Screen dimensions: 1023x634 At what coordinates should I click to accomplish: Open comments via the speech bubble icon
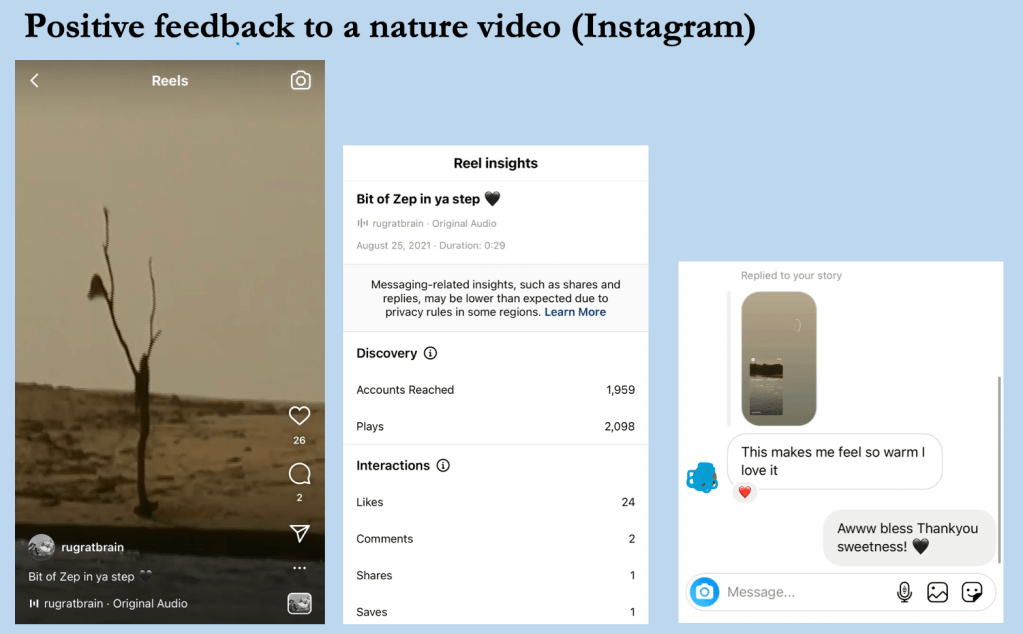pyautogui.click(x=299, y=474)
